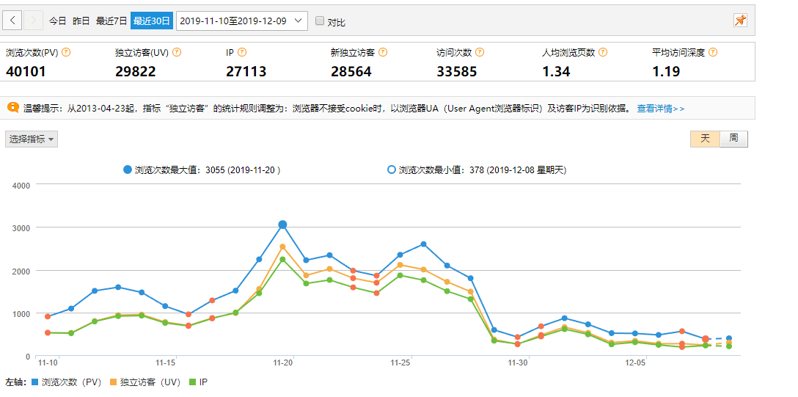
Task: Open the 查看详情>> link
Action: point(661,108)
